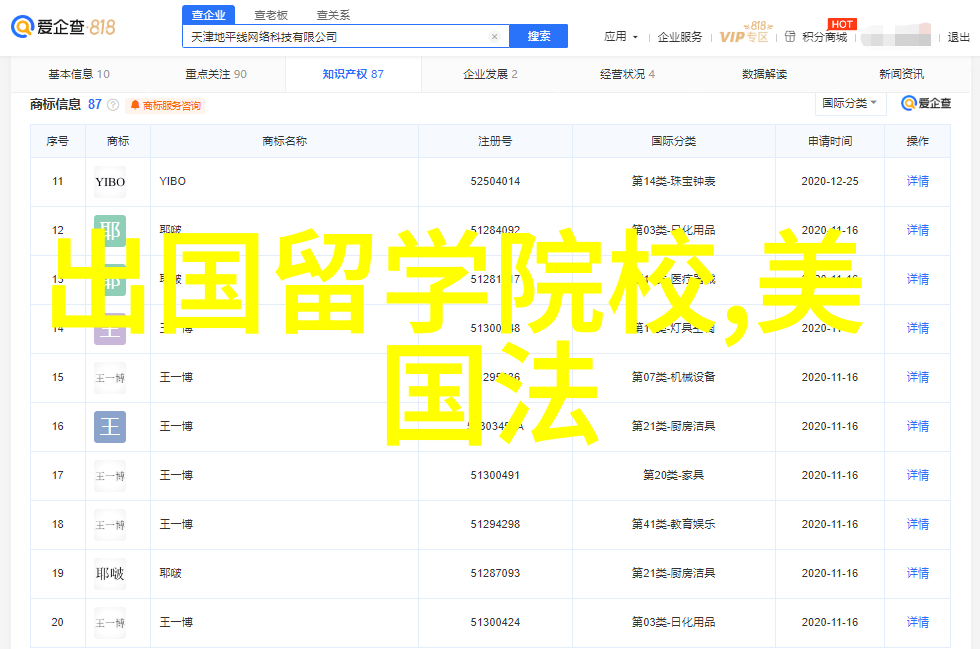Open the 企业服务 link

(679, 37)
